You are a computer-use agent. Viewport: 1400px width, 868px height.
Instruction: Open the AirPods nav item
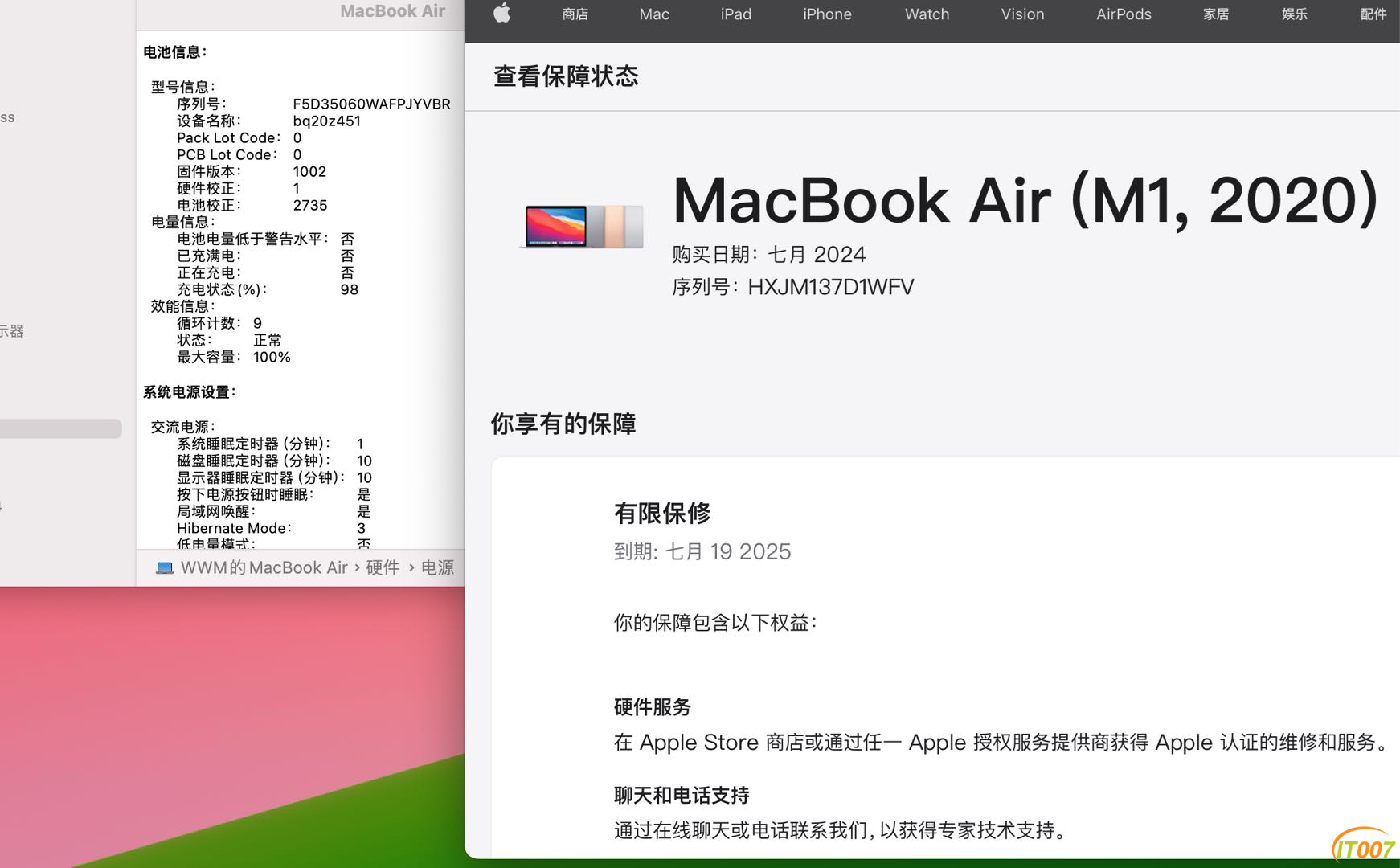[1124, 14]
